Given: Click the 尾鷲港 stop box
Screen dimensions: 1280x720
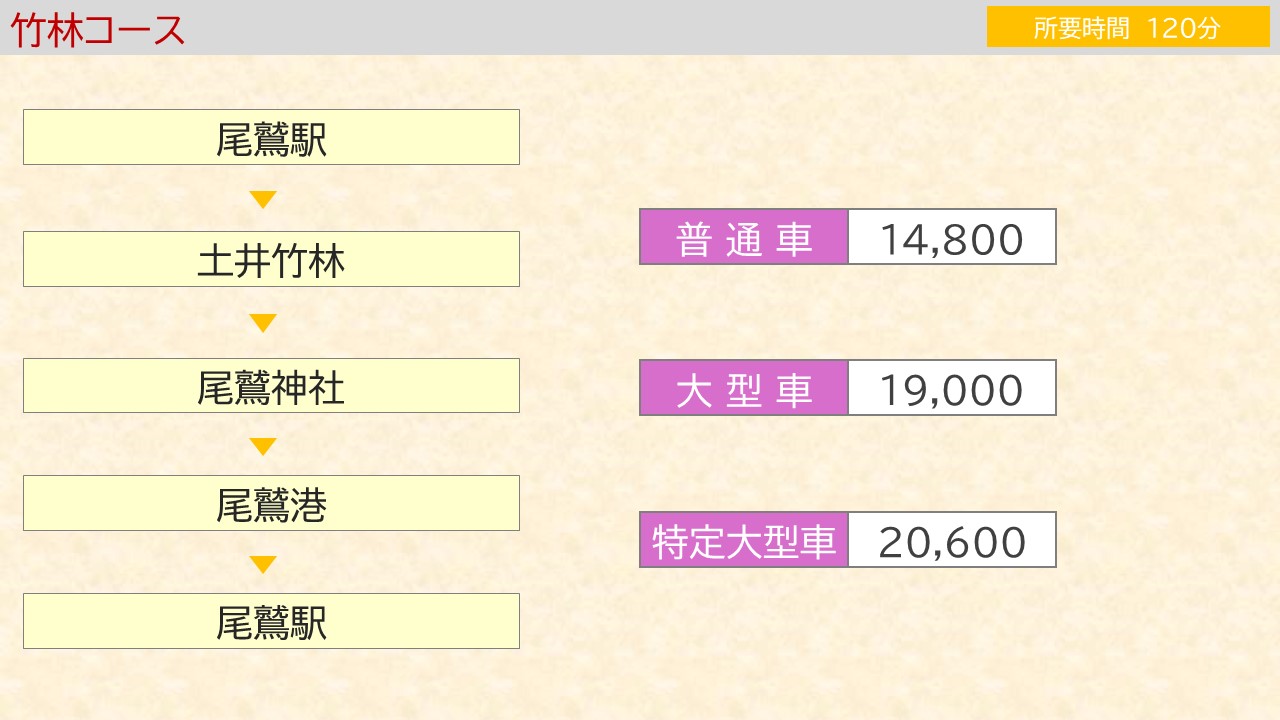Looking at the screenshot, I should pos(271,503).
